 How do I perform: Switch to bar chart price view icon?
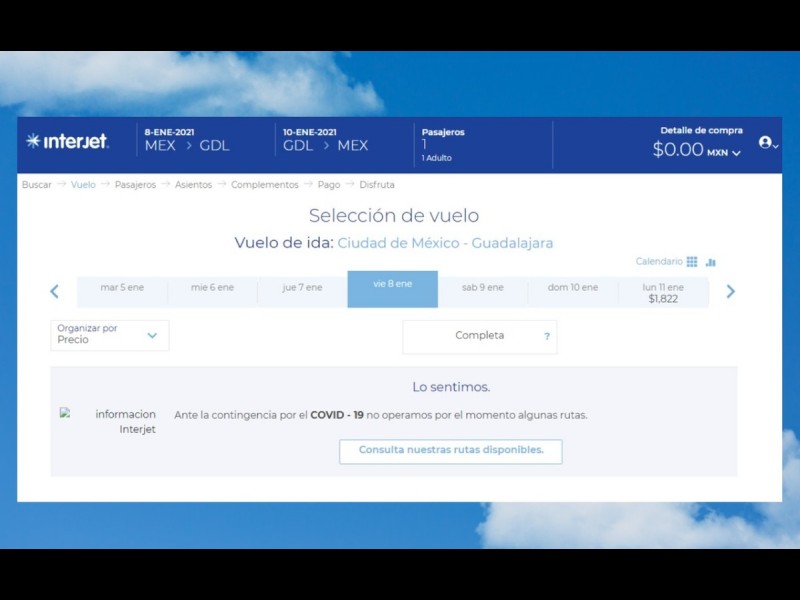(x=711, y=262)
